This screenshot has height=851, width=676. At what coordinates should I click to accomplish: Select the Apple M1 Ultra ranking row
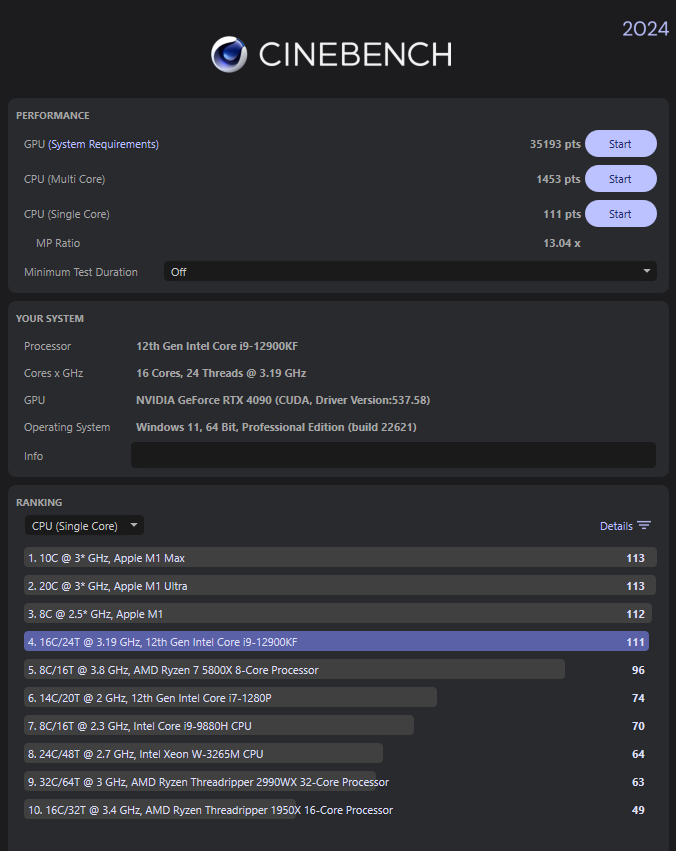(340, 586)
